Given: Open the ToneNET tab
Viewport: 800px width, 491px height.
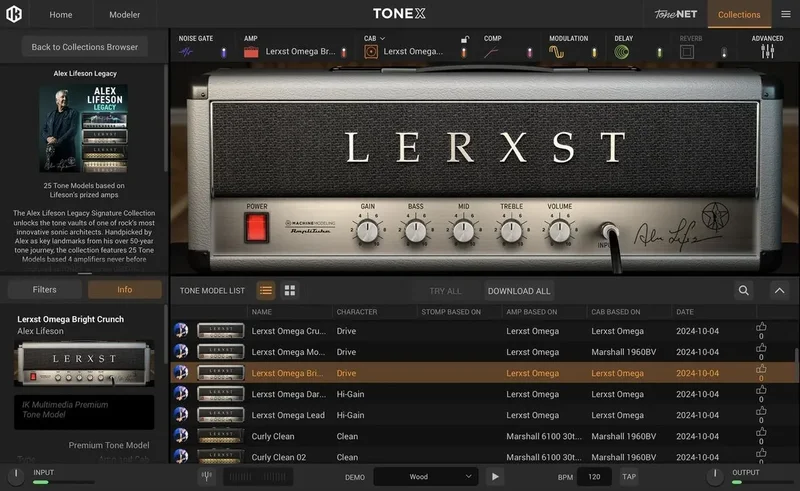Looking at the screenshot, I should (676, 14).
